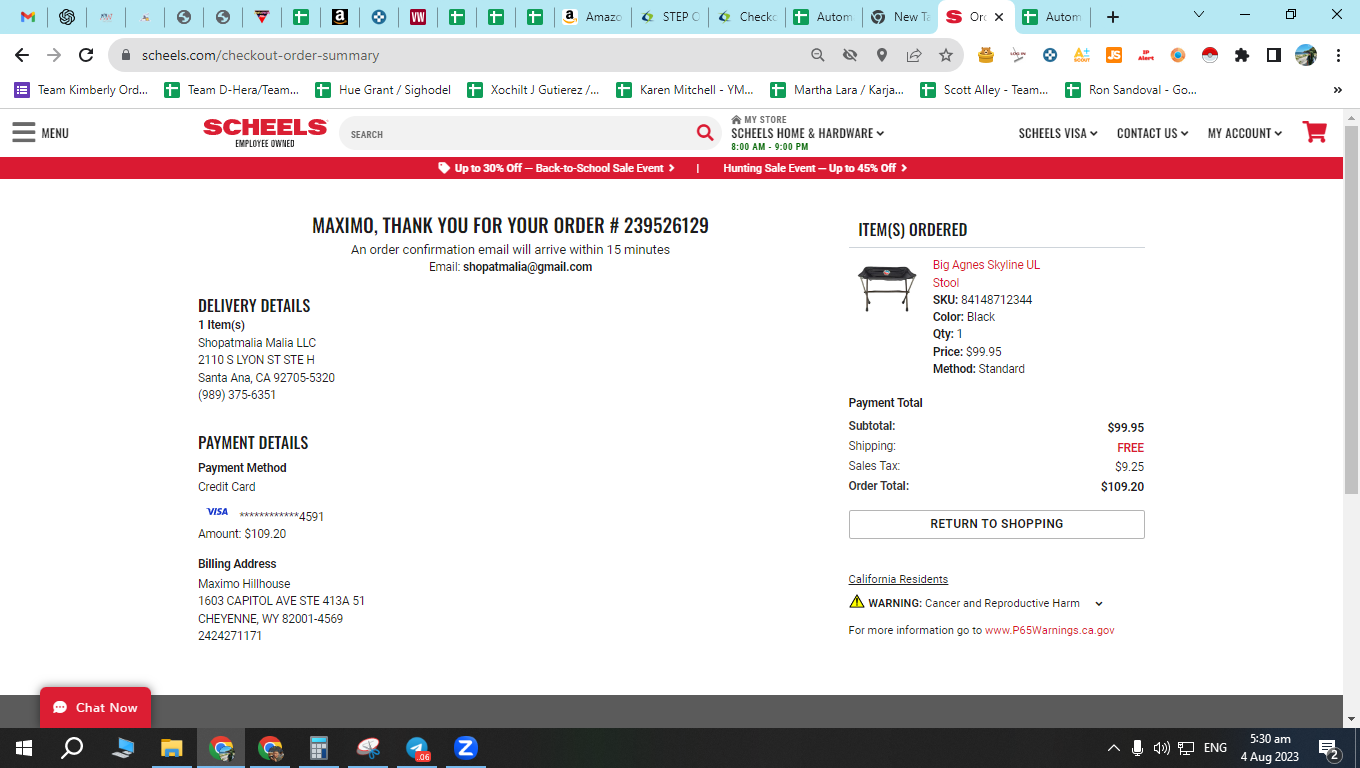Click the Pokeball extension icon
This screenshot has height=768, width=1360.
click(1210, 55)
